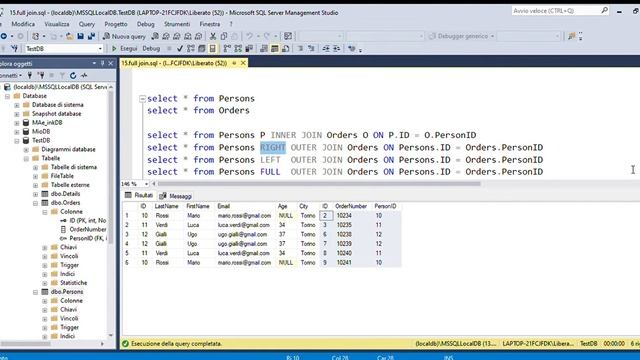
Task: Select the FileTable tree item
Action: 62,176
